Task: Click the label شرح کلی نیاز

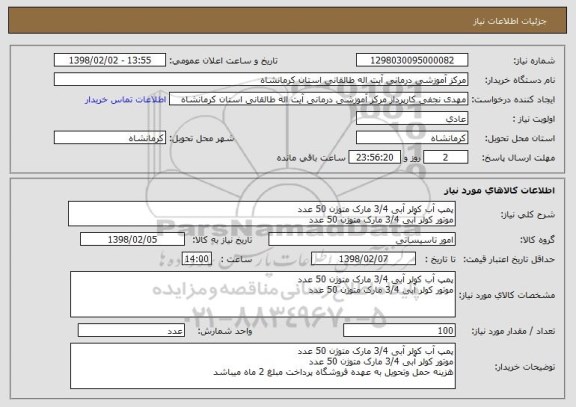Action: (x=528, y=214)
